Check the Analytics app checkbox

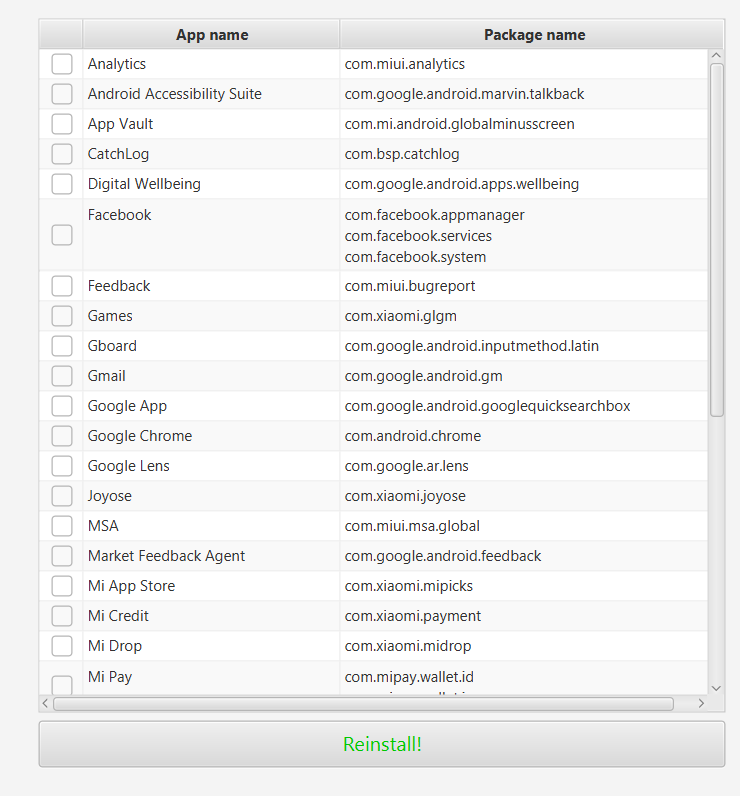[x=62, y=64]
